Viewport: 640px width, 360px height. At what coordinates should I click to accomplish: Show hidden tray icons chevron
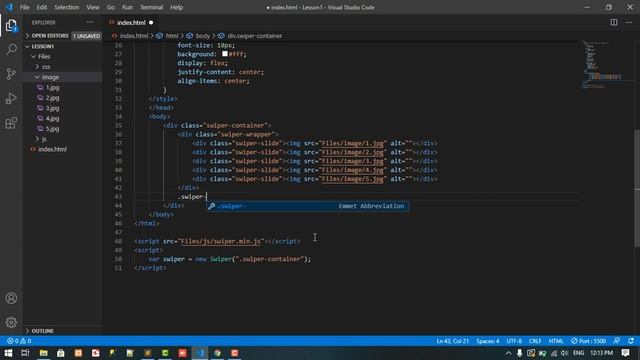click(x=508, y=353)
